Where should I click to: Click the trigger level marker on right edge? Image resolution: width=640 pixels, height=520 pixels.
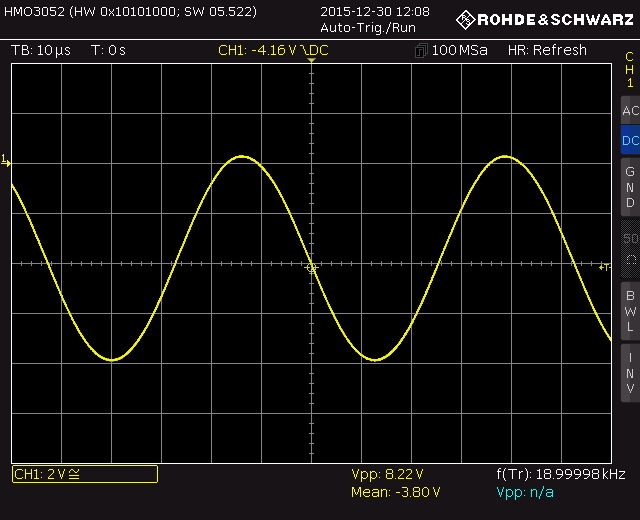click(604, 267)
